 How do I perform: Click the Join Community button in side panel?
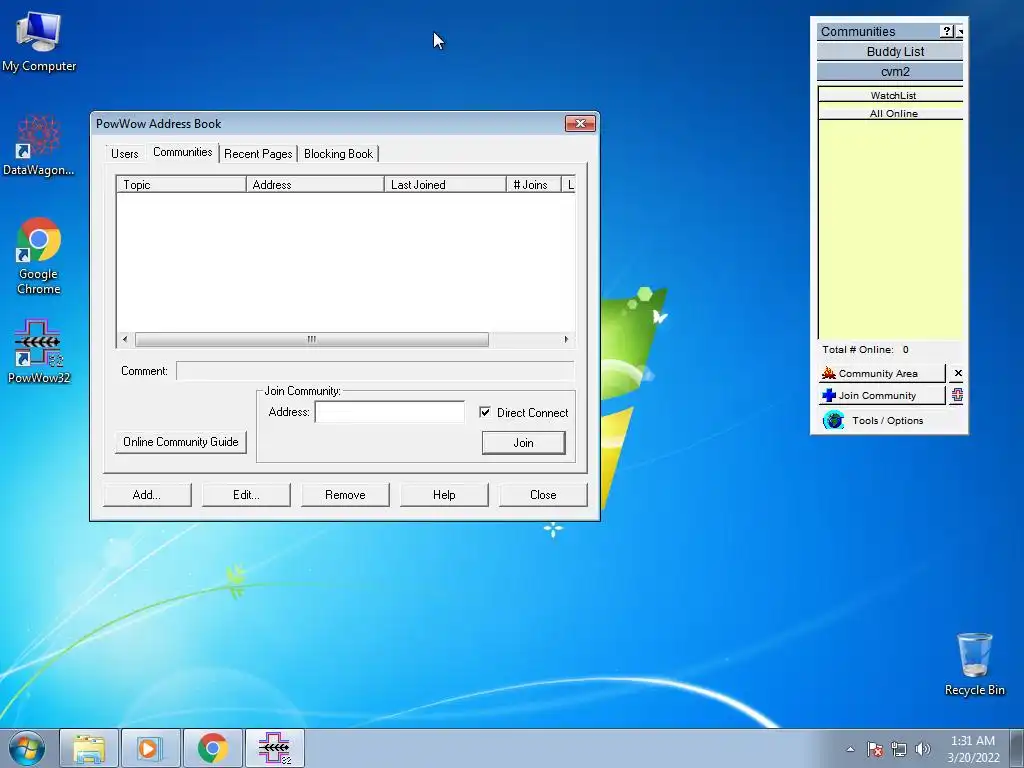point(882,396)
